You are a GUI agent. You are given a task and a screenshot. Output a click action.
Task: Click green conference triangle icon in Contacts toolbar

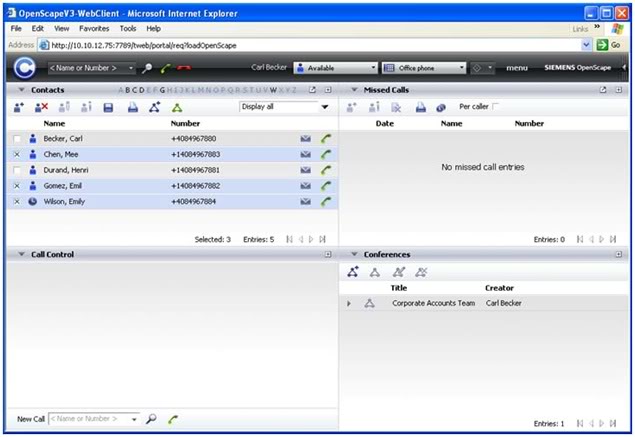[177, 108]
